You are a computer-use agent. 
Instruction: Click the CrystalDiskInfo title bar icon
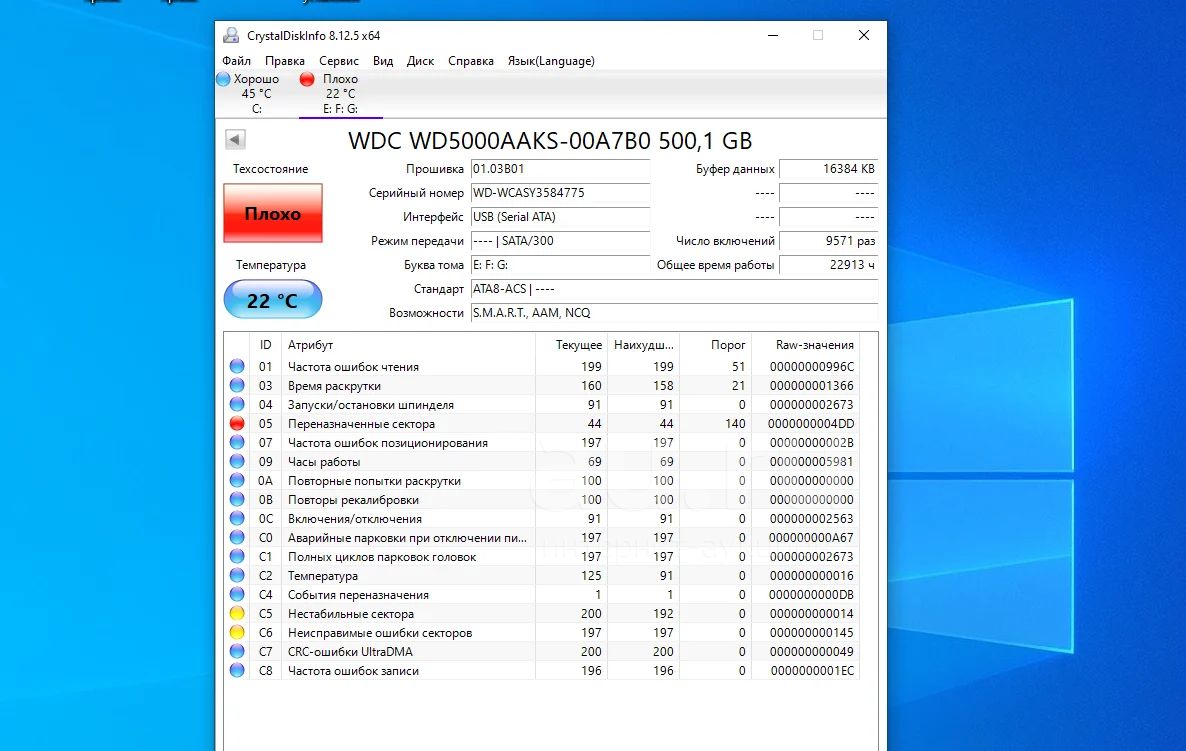pyautogui.click(x=231, y=36)
